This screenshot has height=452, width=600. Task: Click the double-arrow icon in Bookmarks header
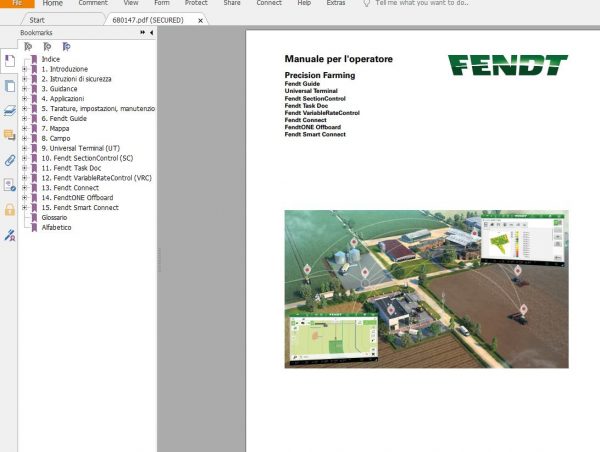click(x=143, y=33)
